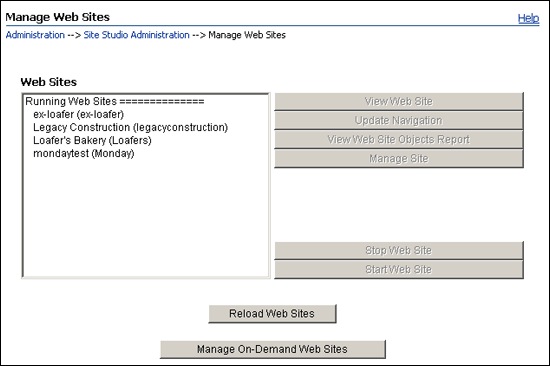Open Site Studio Administration breadcrumb
The image size is (550, 366).
136,35
